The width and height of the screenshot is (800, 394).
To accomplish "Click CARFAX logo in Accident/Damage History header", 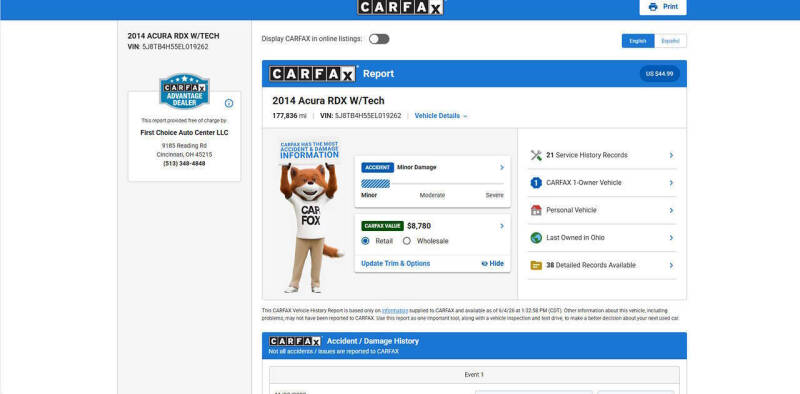I will [295, 341].
